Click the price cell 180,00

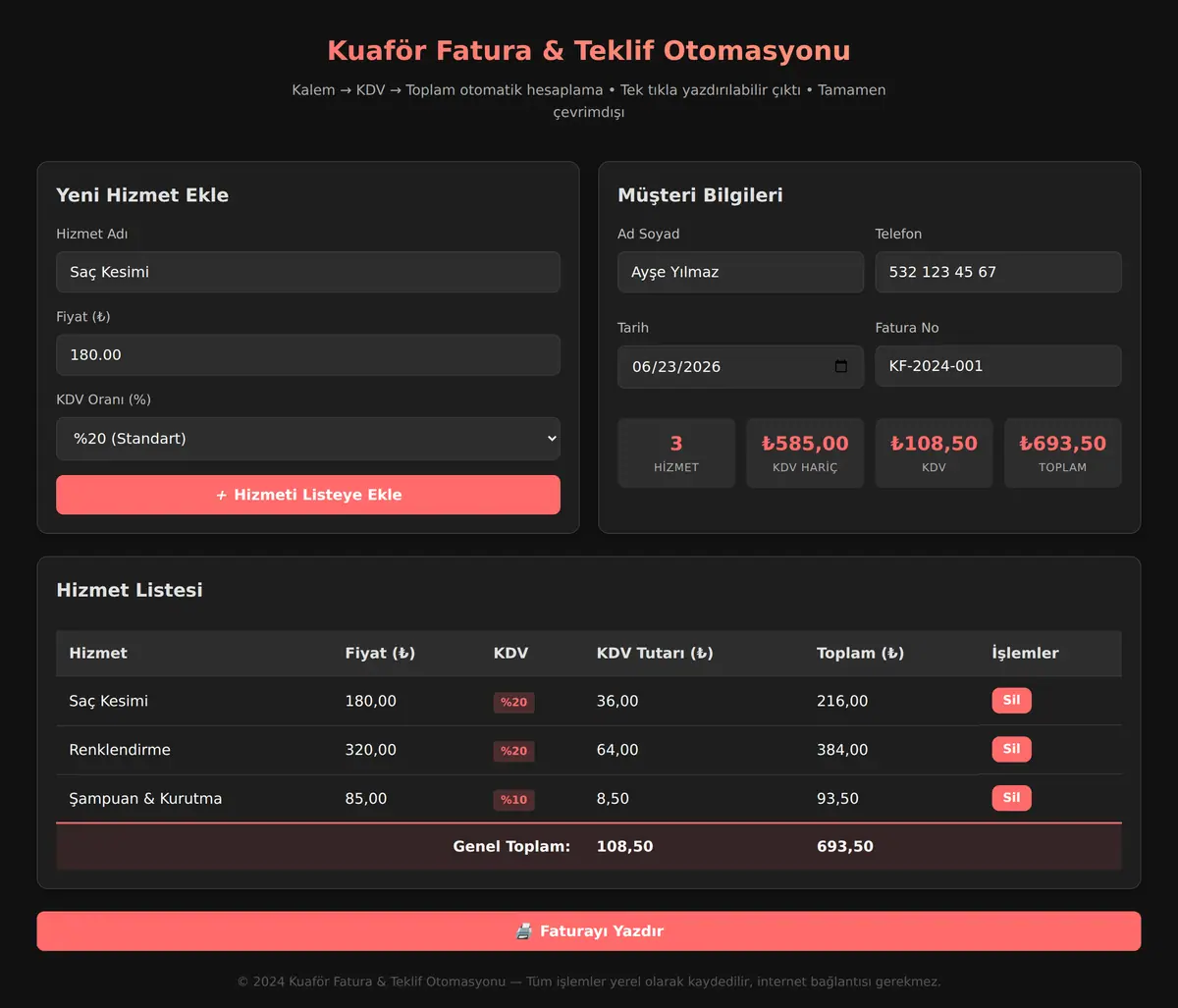(371, 701)
